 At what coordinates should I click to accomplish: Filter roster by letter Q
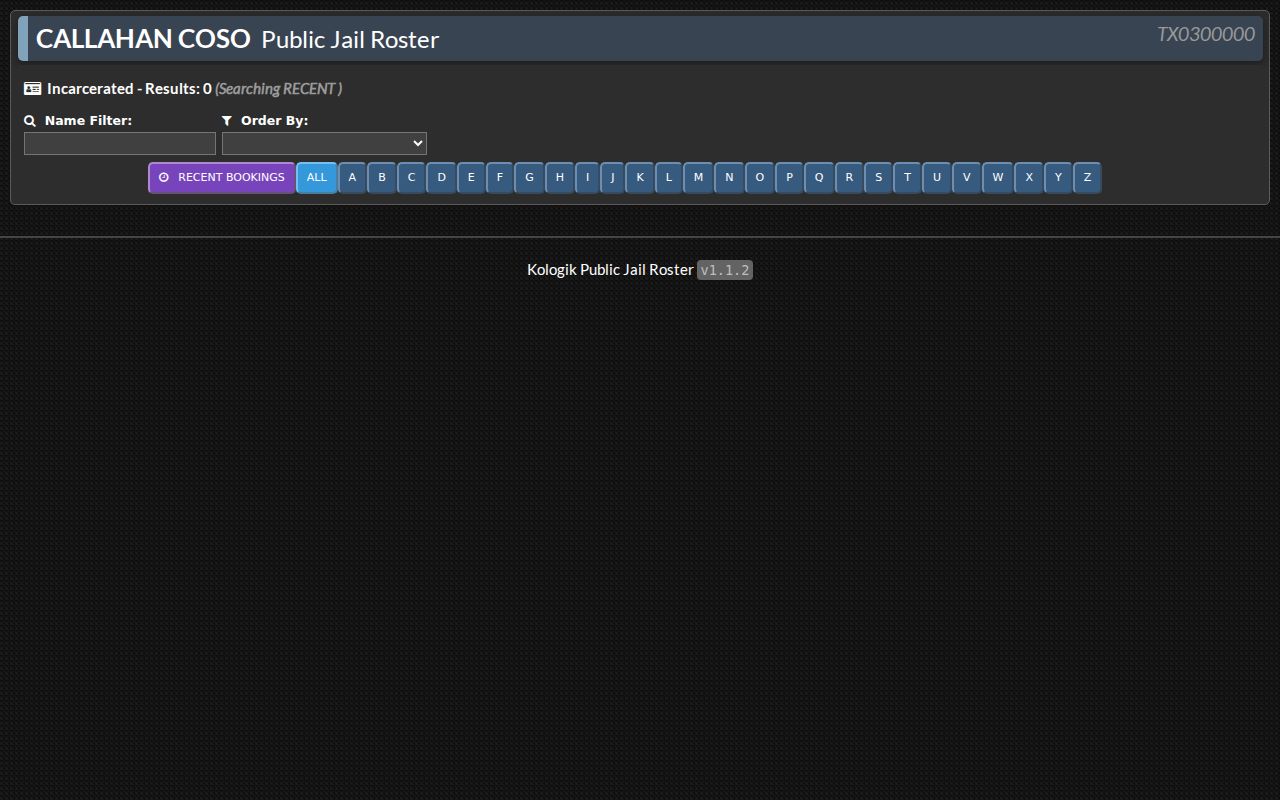click(x=819, y=178)
